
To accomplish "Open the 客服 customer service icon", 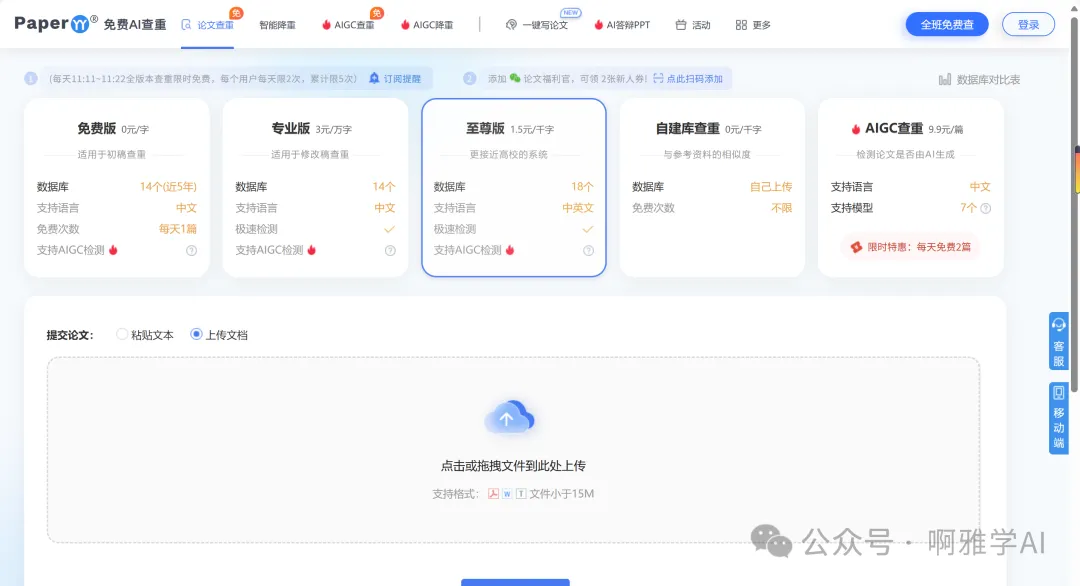I will click(x=1058, y=342).
